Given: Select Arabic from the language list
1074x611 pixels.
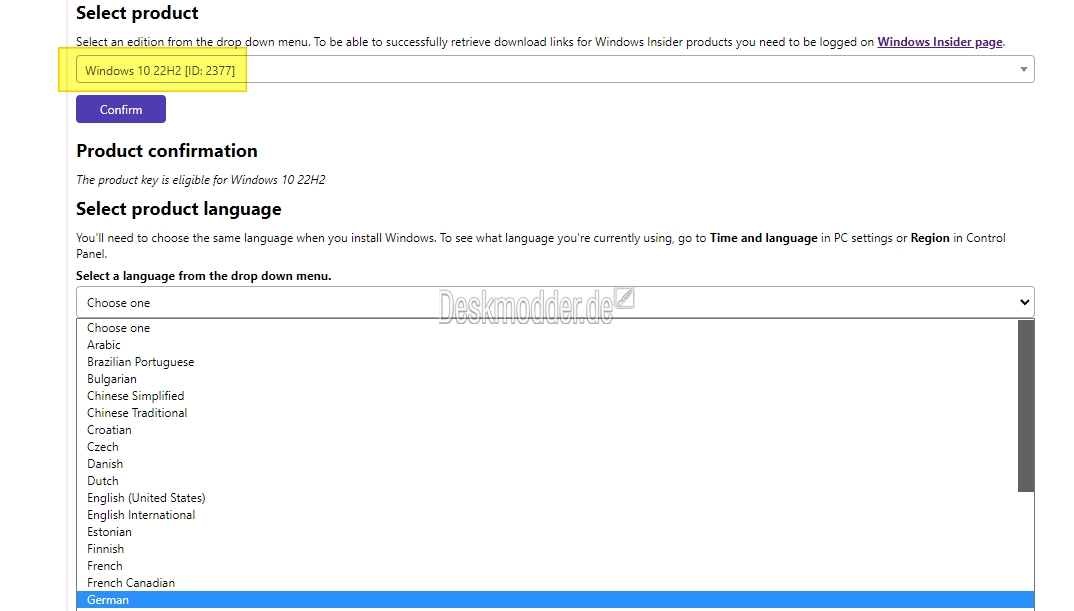Looking at the screenshot, I should point(547,345).
